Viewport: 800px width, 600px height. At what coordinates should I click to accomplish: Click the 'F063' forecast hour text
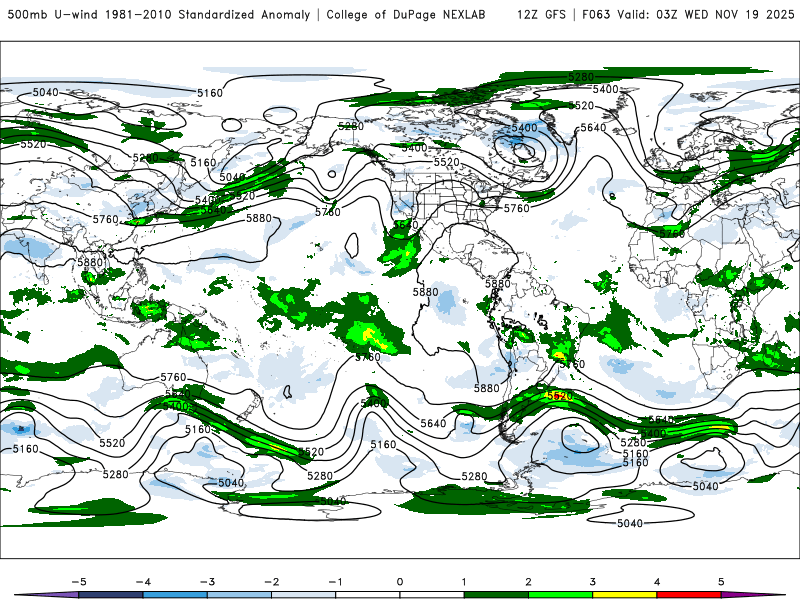[596, 14]
